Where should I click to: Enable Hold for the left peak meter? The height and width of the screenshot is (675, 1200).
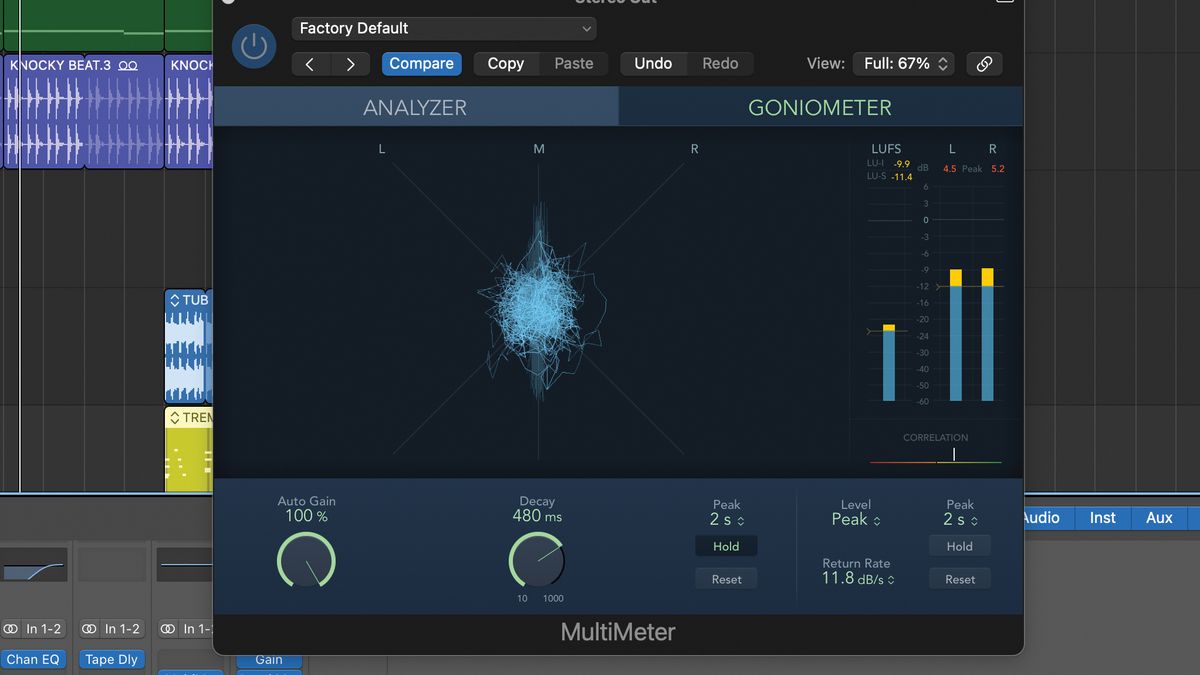pyautogui.click(x=726, y=546)
